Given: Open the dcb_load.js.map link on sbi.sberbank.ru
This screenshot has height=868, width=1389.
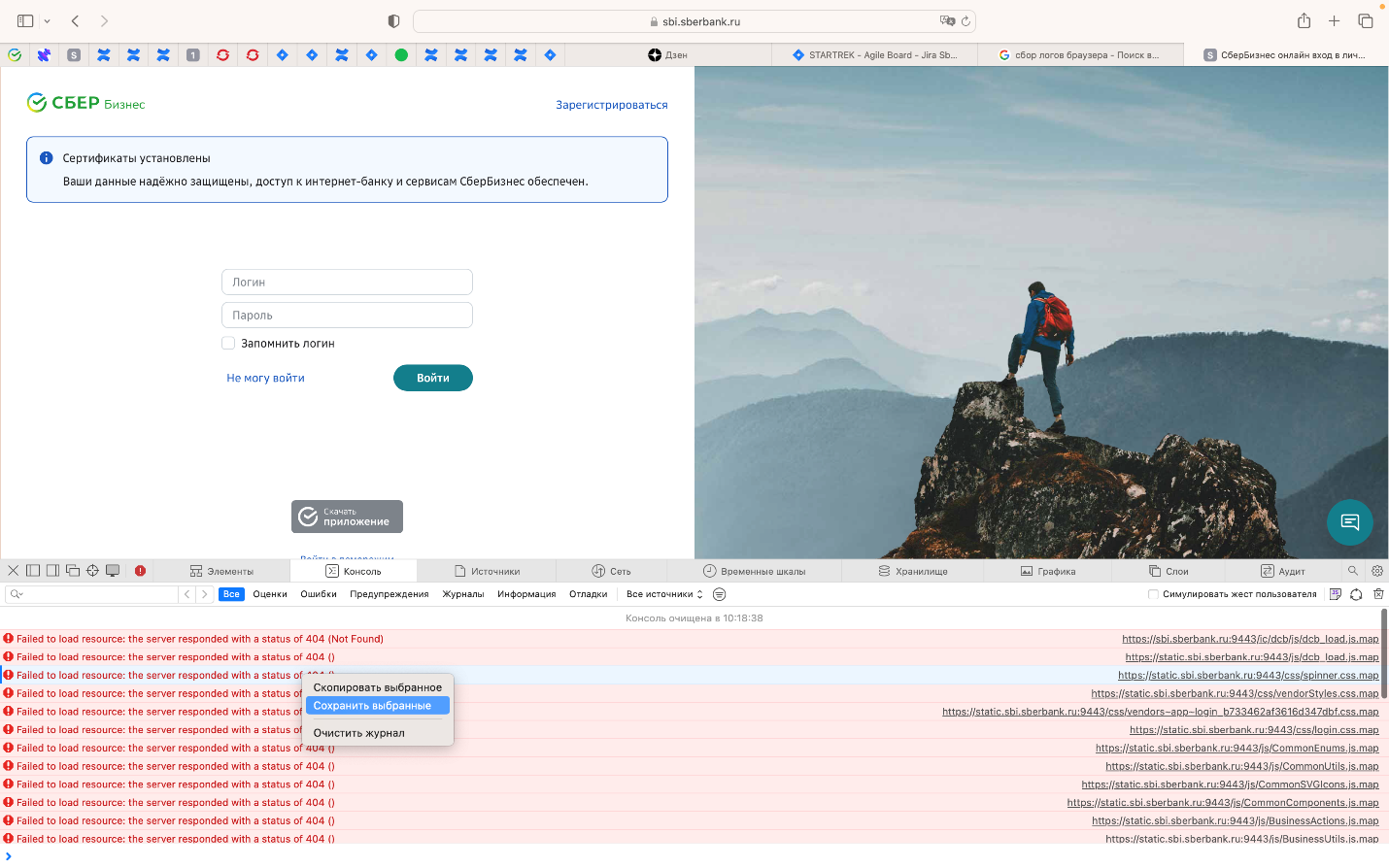Looking at the screenshot, I should pos(1250,639).
